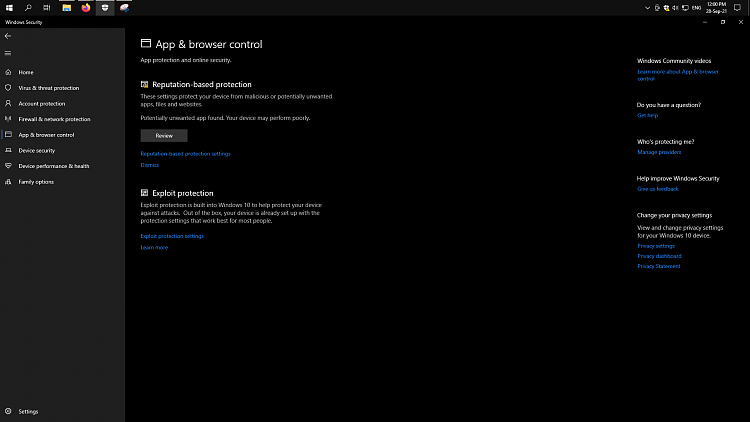Click the App & browser control sidebar icon
The height and width of the screenshot is (422, 750).
8,135
